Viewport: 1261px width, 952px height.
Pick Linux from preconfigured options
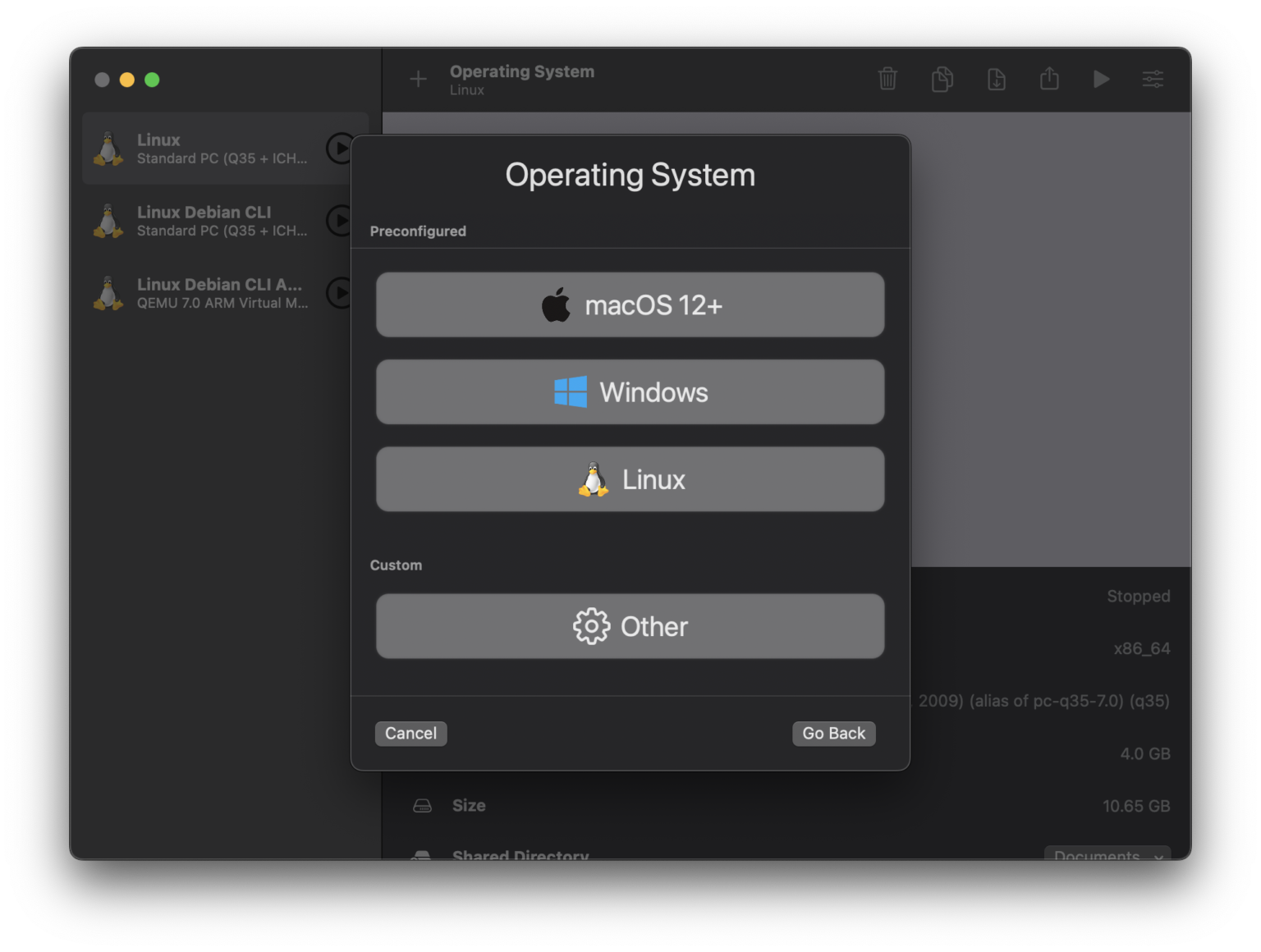pyautogui.click(x=630, y=479)
